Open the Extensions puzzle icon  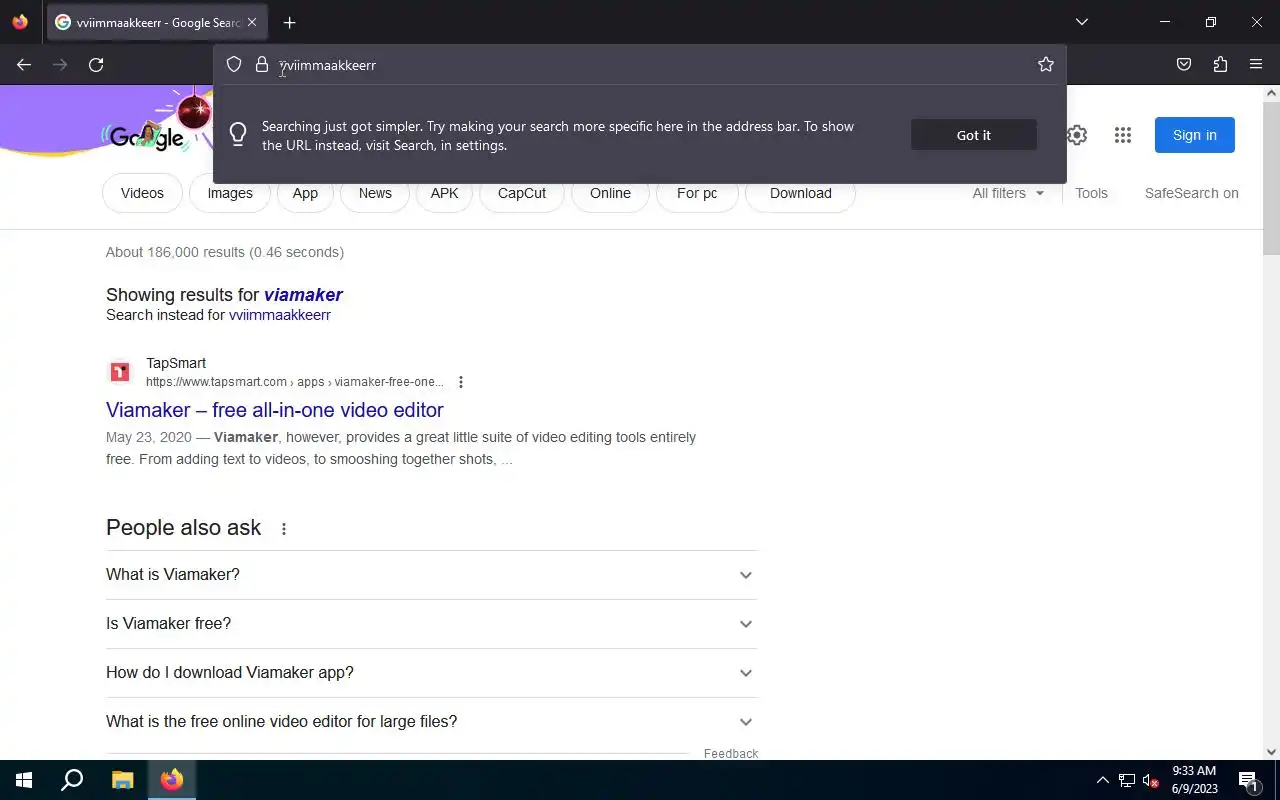point(1220,65)
